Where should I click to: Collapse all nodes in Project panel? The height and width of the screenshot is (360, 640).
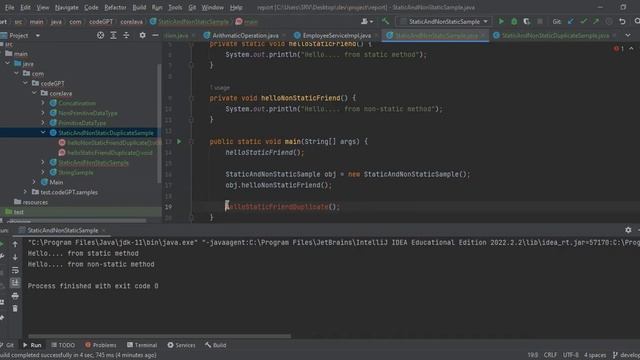coord(126,36)
